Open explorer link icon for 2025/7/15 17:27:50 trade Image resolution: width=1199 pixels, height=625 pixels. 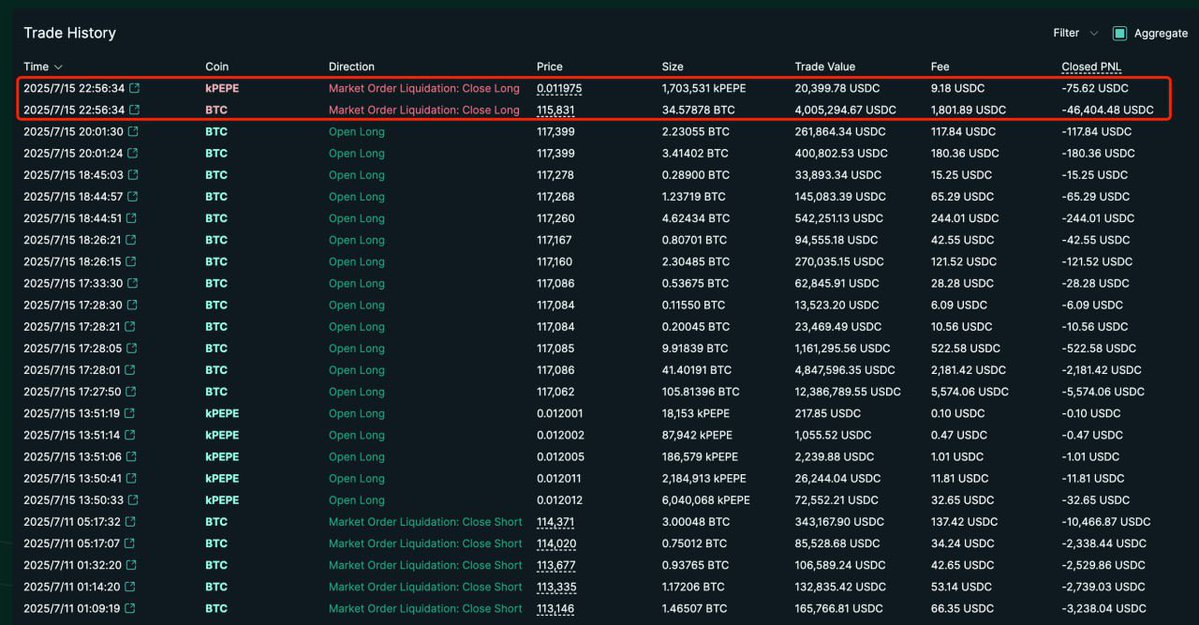131,392
